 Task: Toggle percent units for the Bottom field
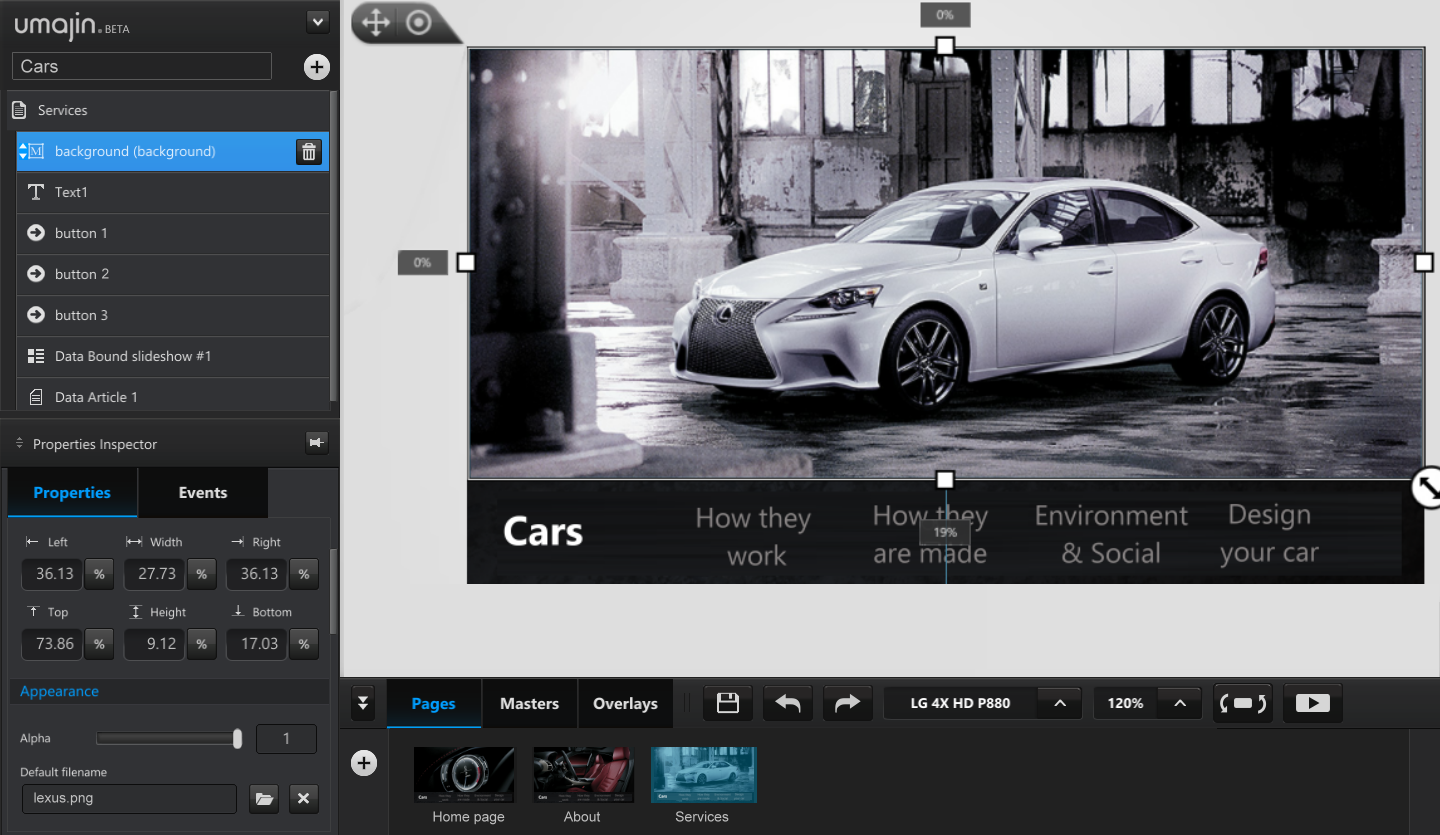tap(303, 643)
